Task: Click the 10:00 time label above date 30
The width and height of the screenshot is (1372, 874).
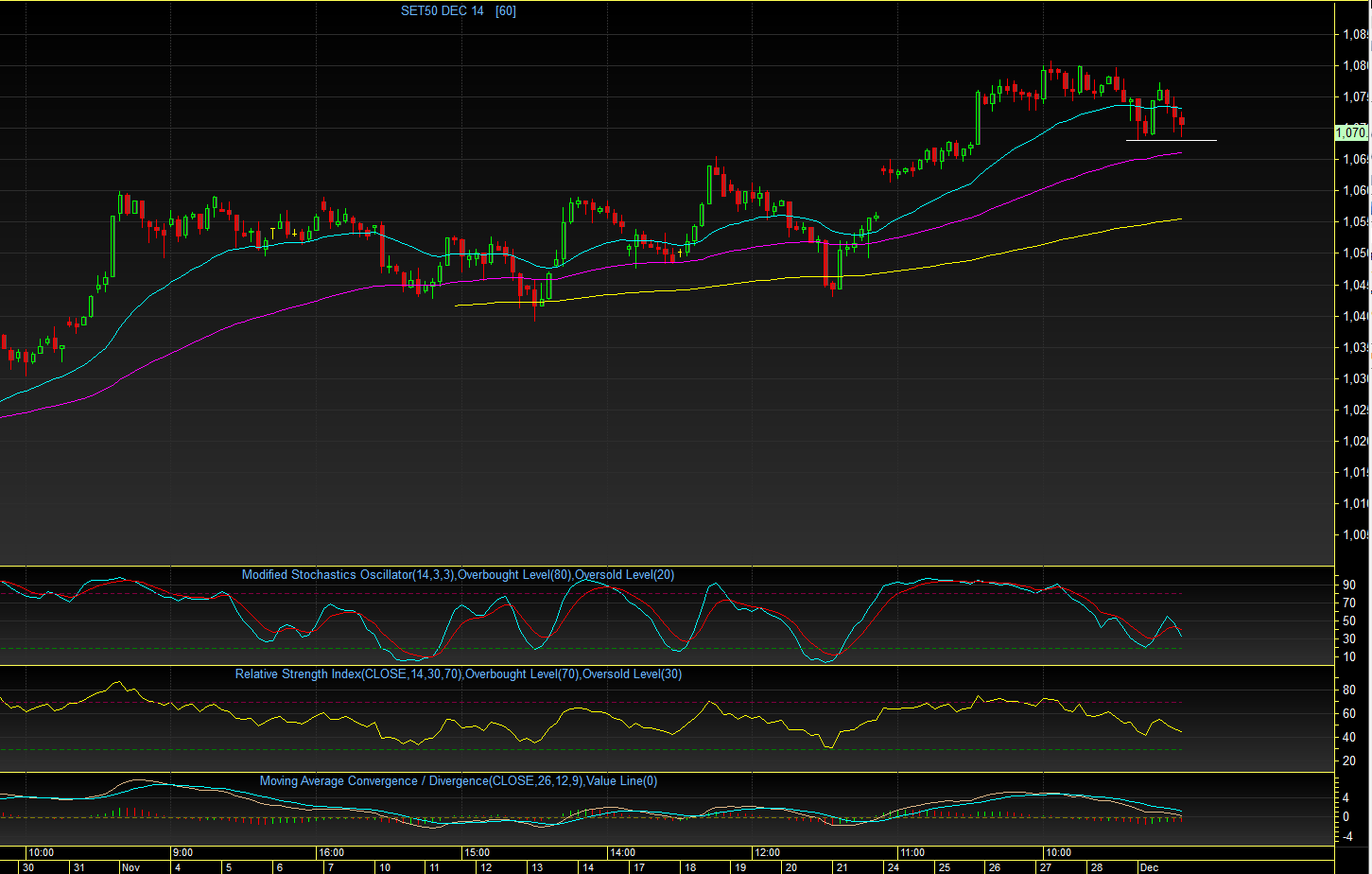Action: (41, 852)
